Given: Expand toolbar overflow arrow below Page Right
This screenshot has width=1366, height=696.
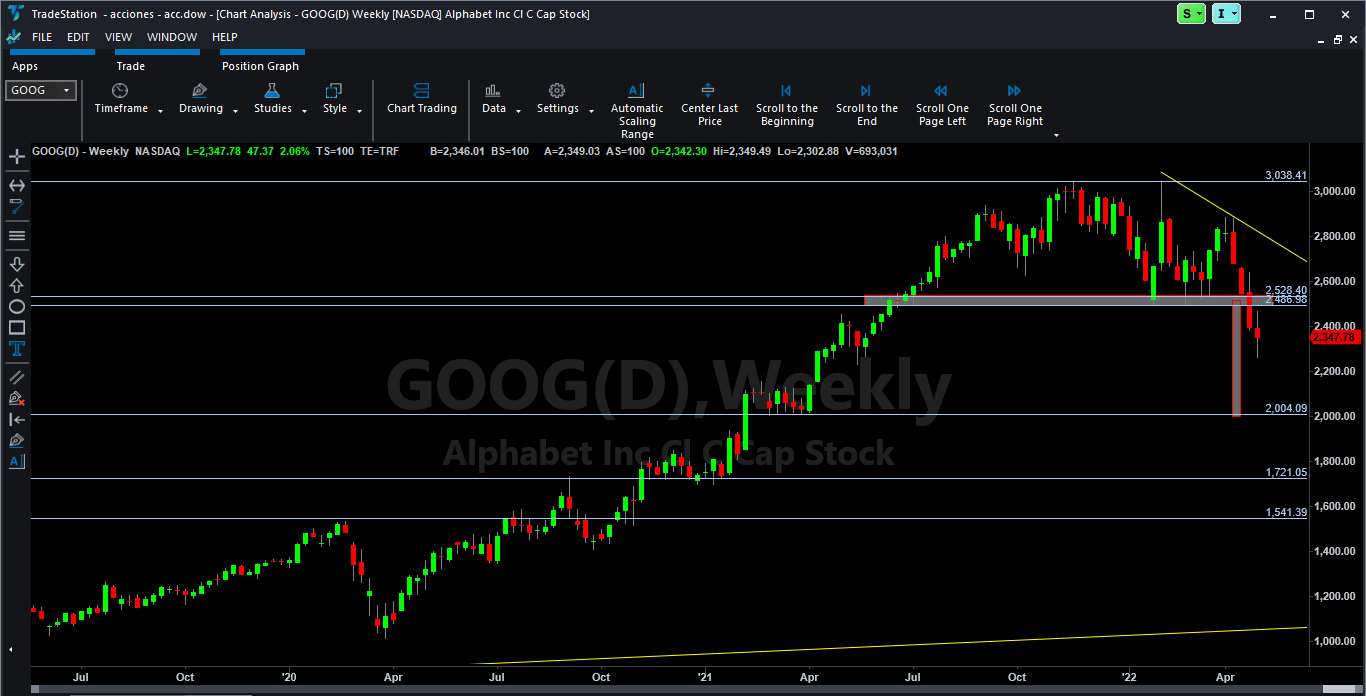Looking at the screenshot, I should [1056, 135].
